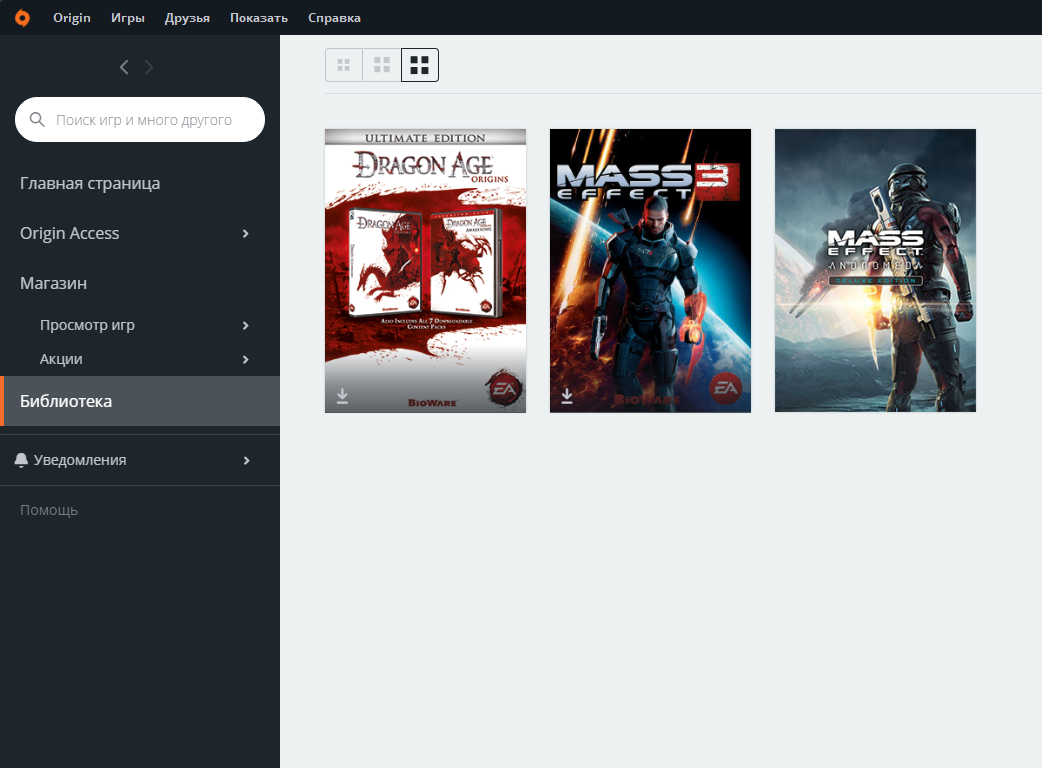This screenshot has width=1042, height=768.
Task: Click download icon on Mass Effect 3
Action: pyautogui.click(x=567, y=396)
